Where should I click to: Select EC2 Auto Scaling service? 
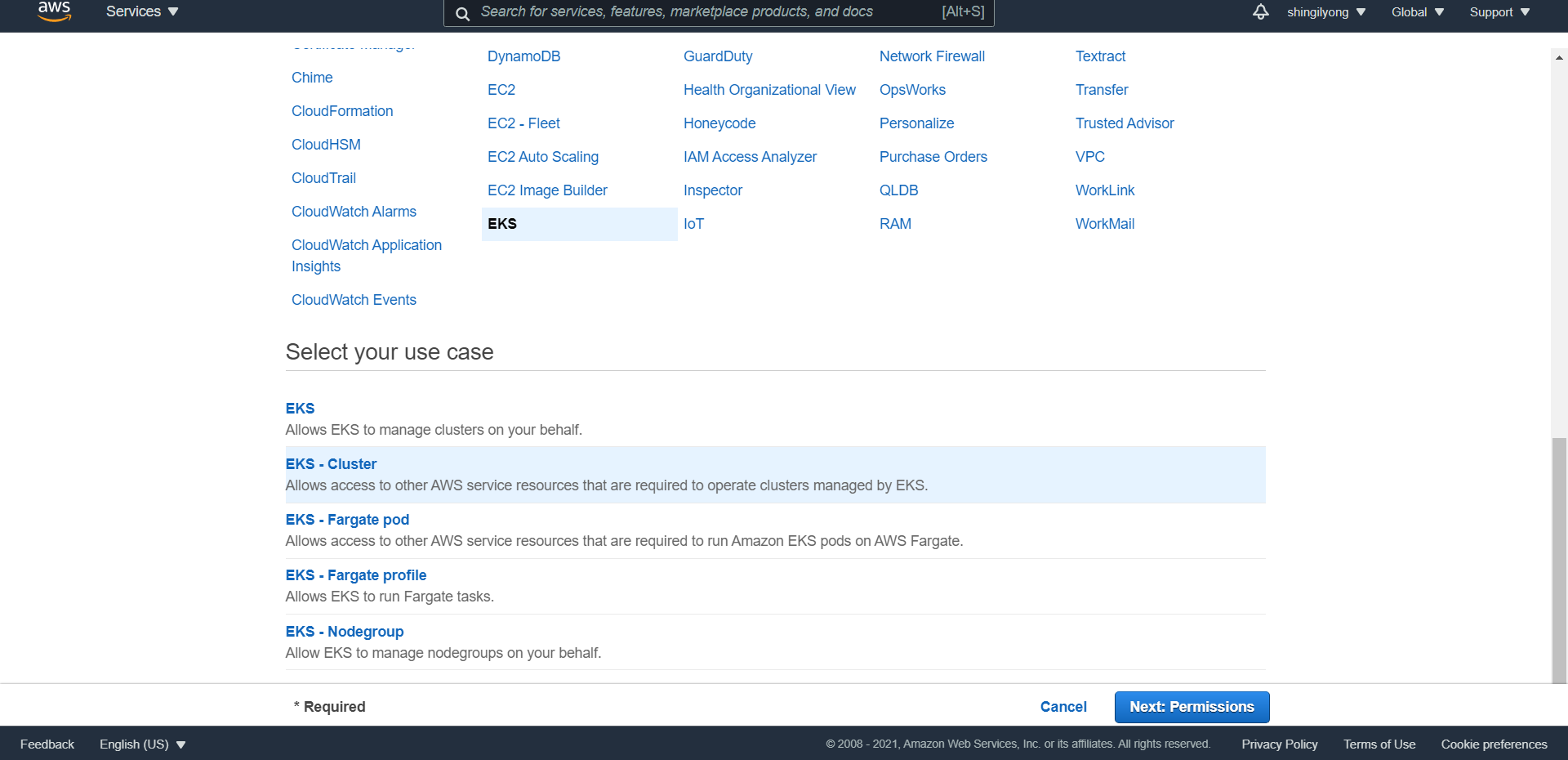coord(543,157)
